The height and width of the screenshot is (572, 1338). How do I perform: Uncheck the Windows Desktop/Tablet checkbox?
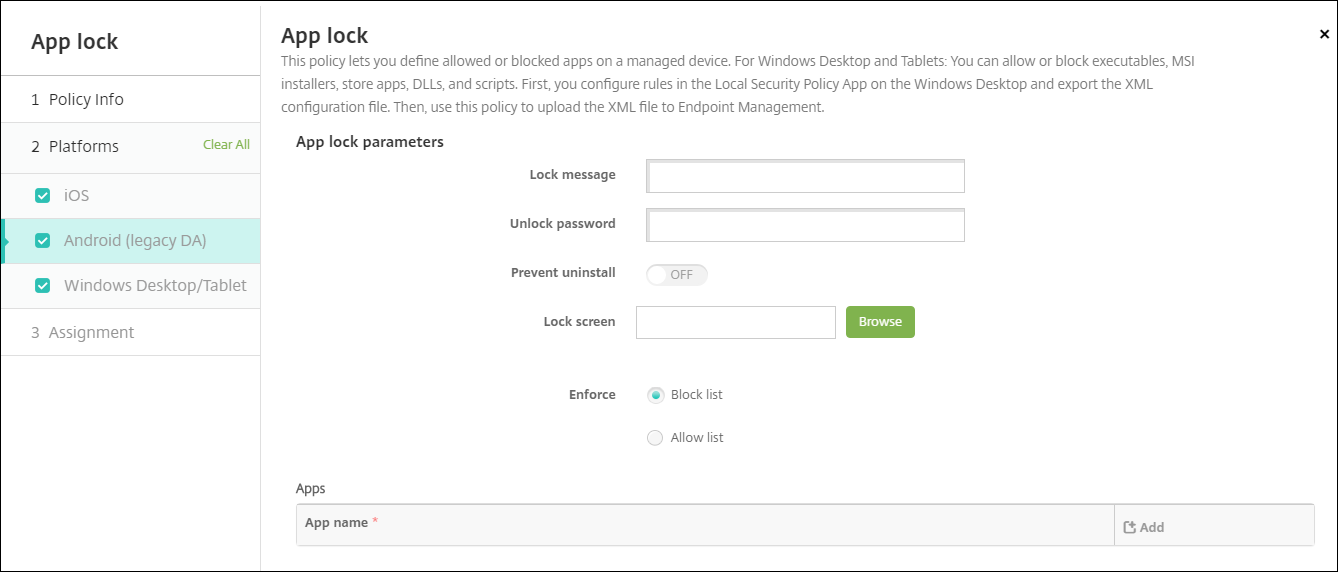(42, 286)
